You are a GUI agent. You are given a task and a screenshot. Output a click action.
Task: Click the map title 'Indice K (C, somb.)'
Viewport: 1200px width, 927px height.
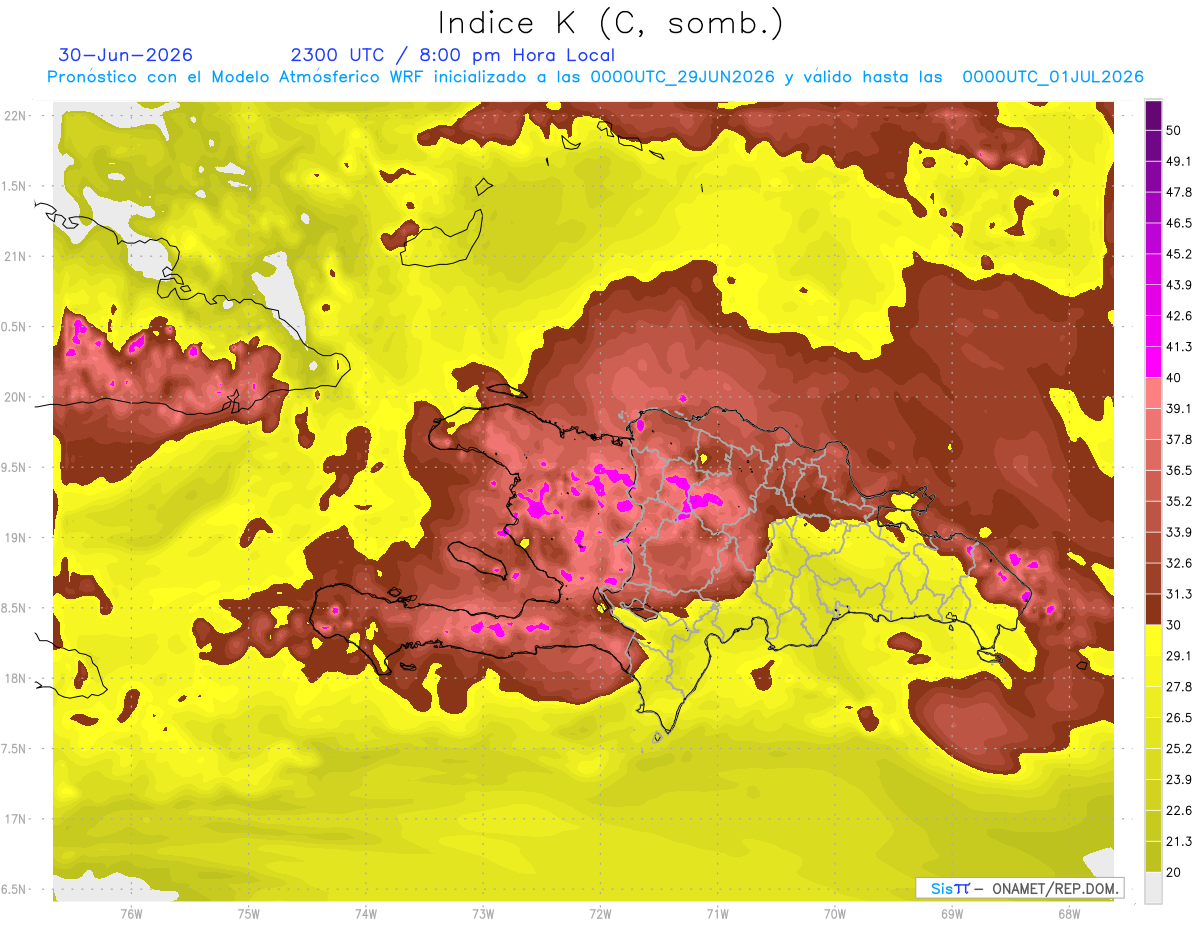[610, 22]
